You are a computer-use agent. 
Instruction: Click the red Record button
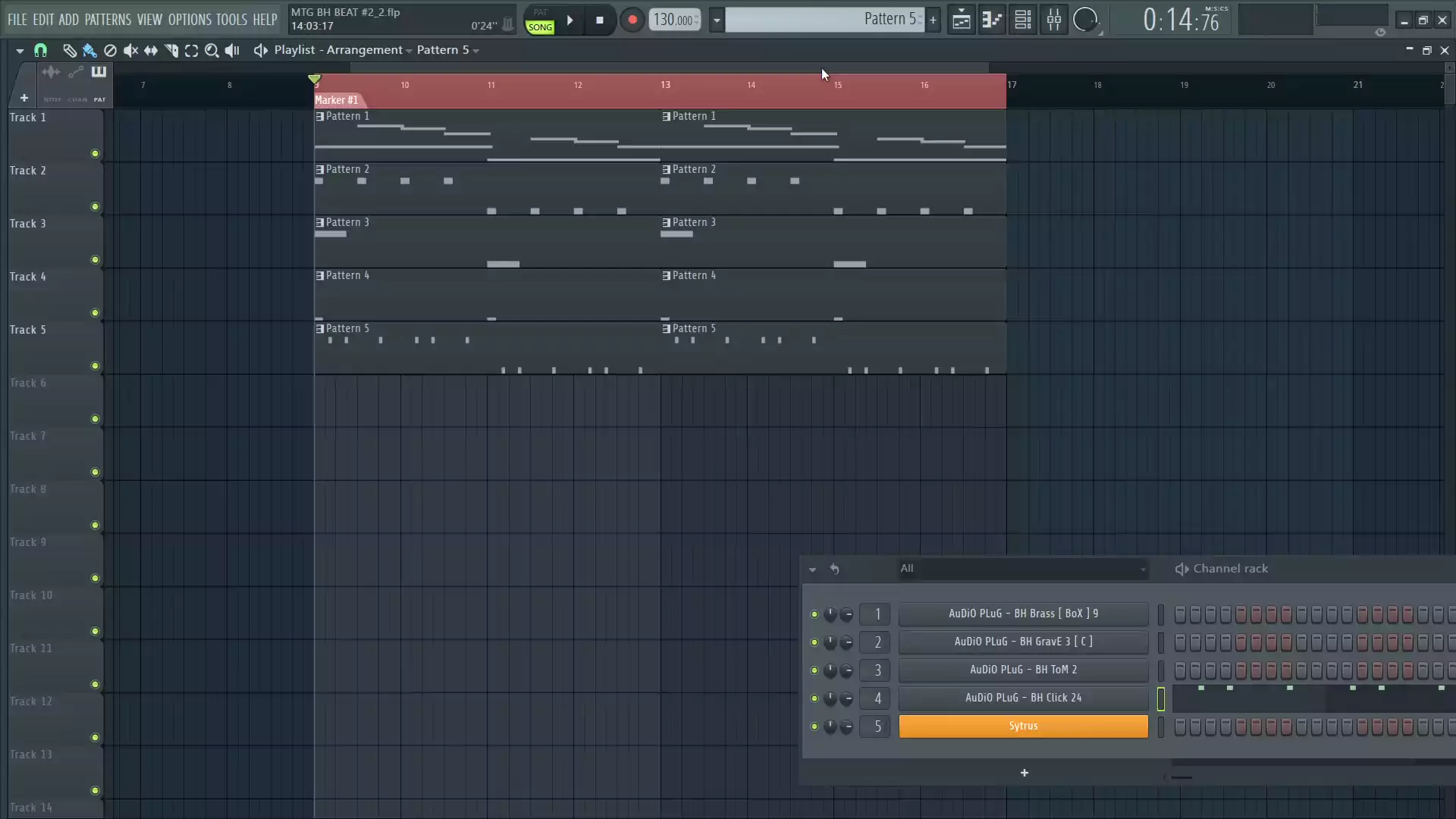(632, 20)
